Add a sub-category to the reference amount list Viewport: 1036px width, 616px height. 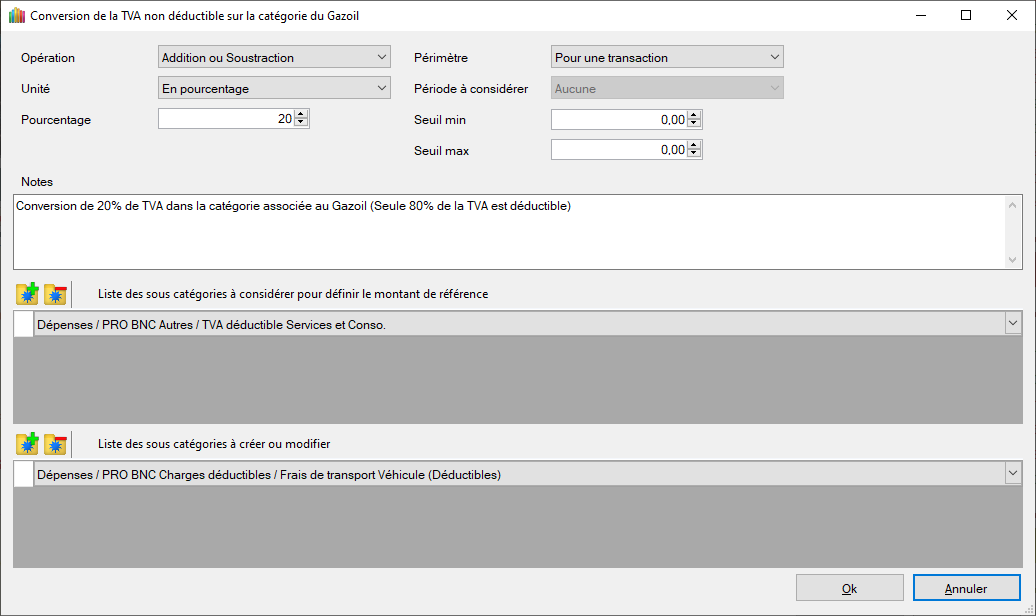[27, 295]
